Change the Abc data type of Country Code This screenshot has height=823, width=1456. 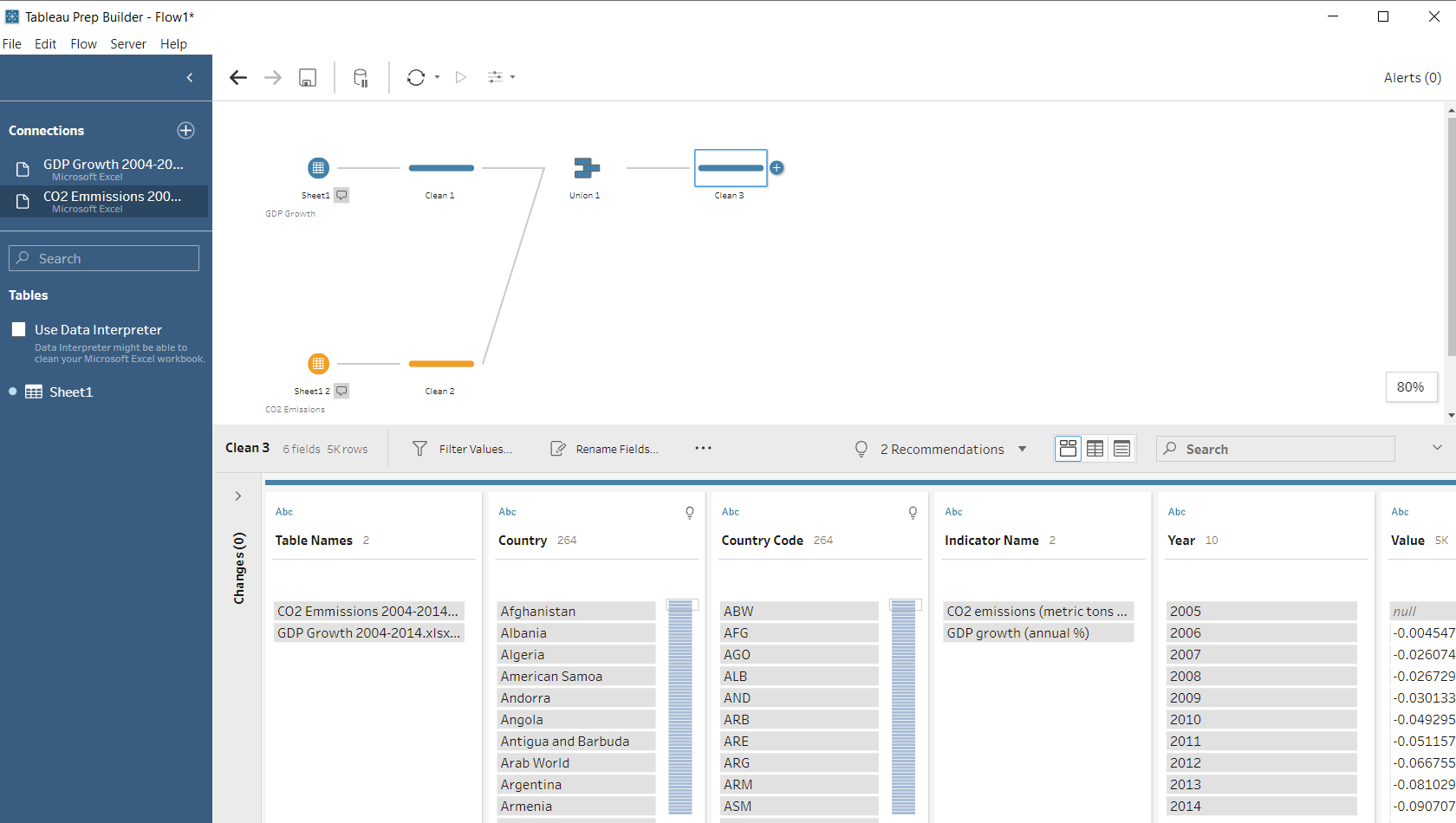click(731, 512)
